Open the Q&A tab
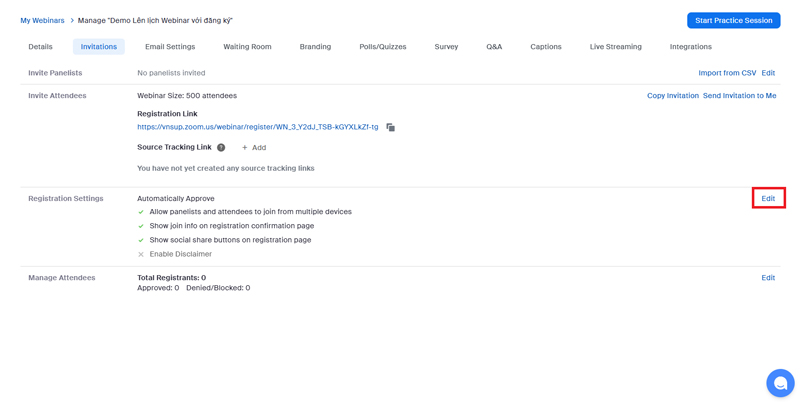The image size is (800, 402). click(x=494, y=46)
